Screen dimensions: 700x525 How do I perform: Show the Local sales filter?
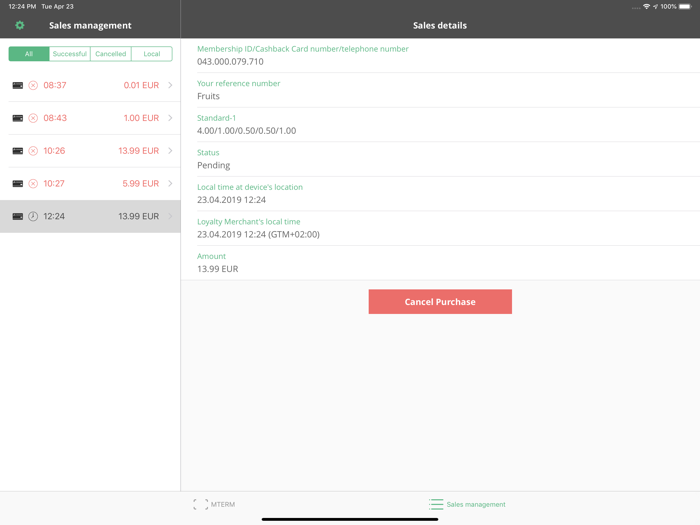point(152,54)
